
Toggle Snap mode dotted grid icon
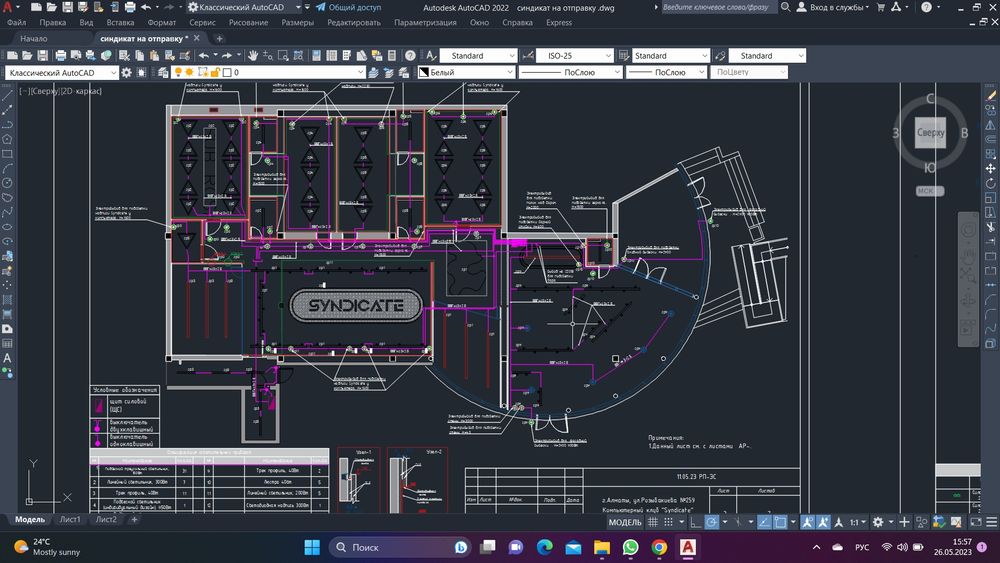pos(668,522)
